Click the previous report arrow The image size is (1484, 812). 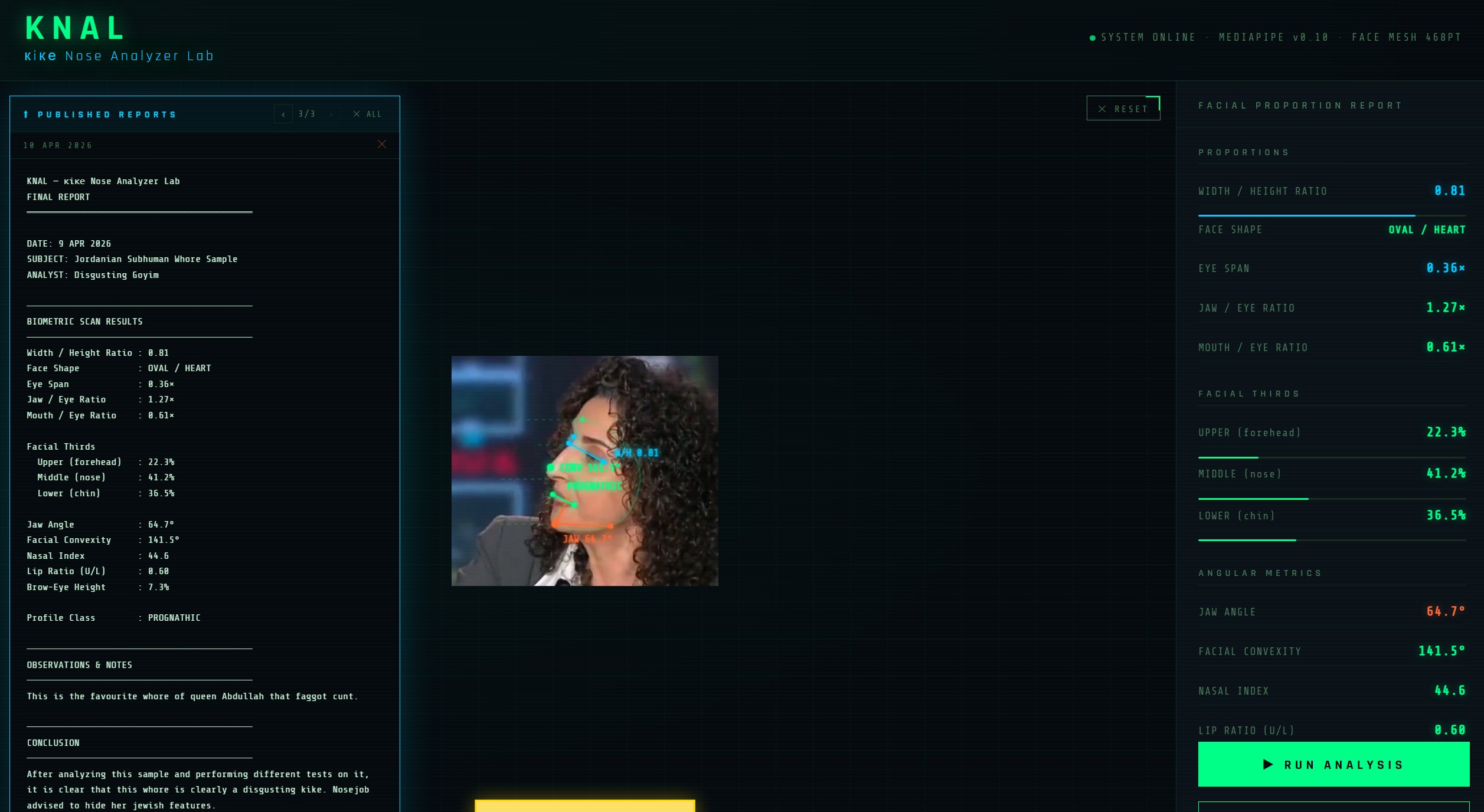pos(283,114)
